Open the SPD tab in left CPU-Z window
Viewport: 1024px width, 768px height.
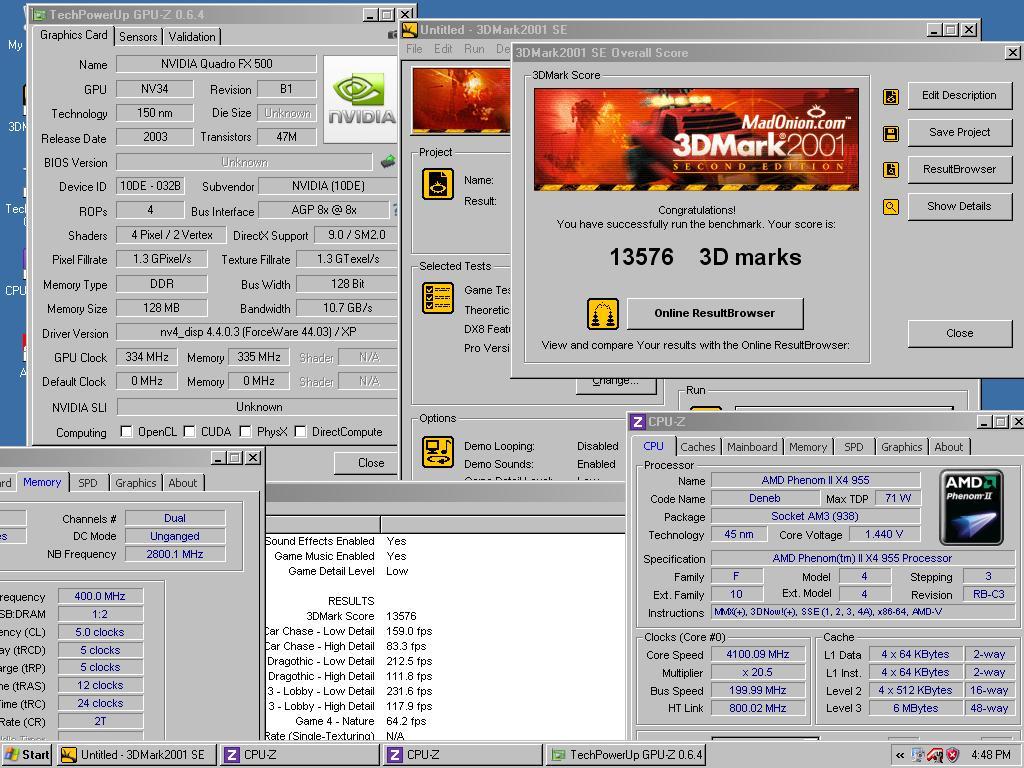click(x=88, y=483)
